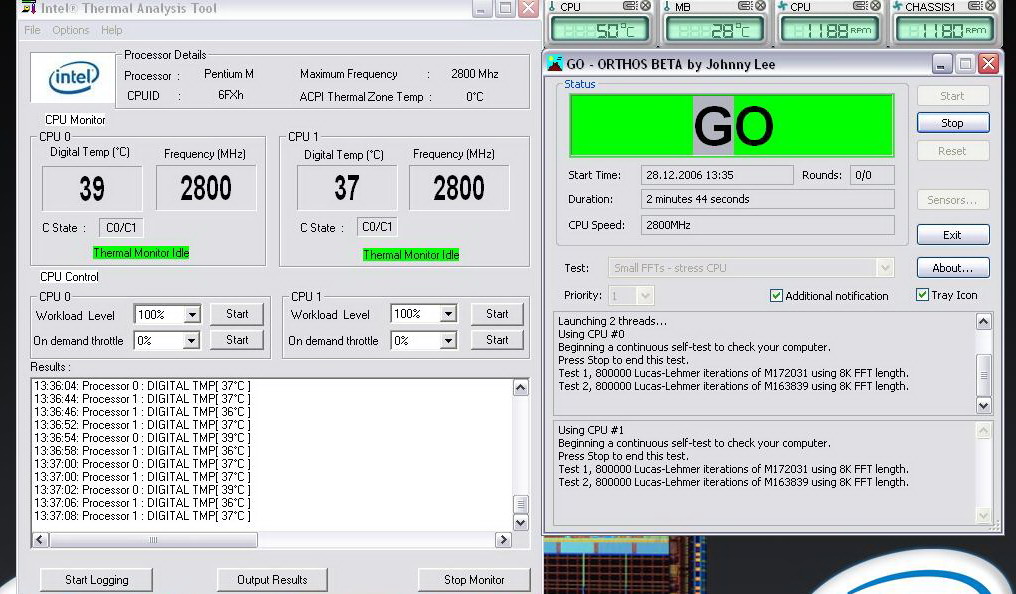Close the MB temperature widget
The width and height of the screenshot is (1016, 594).
click(x=761, y=6)
